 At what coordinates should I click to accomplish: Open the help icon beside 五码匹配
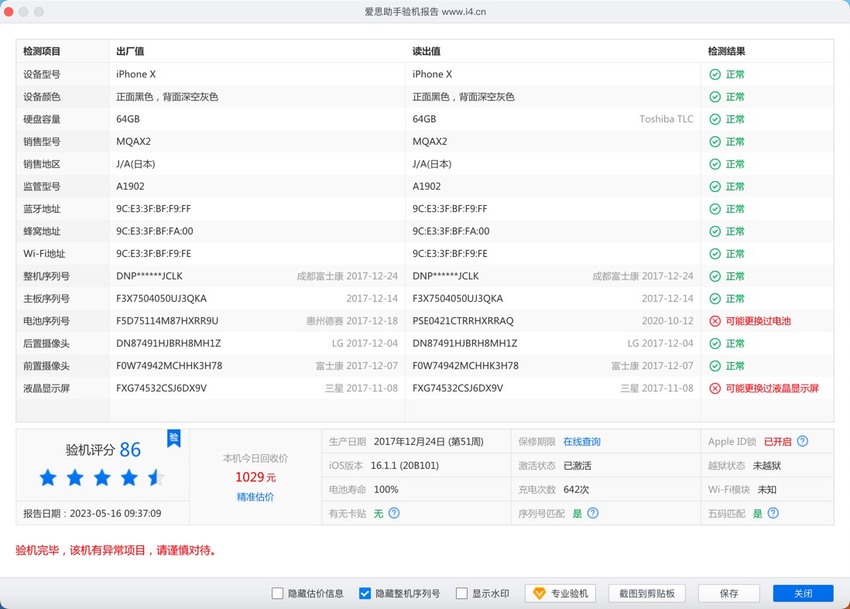773,513
